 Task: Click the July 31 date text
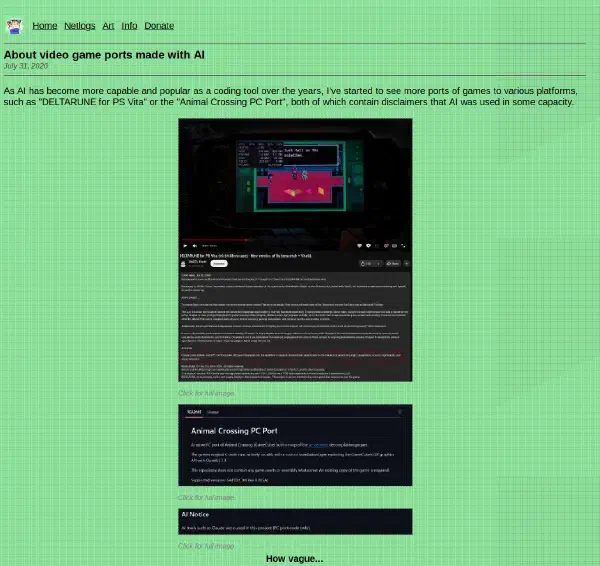(26, 66)
